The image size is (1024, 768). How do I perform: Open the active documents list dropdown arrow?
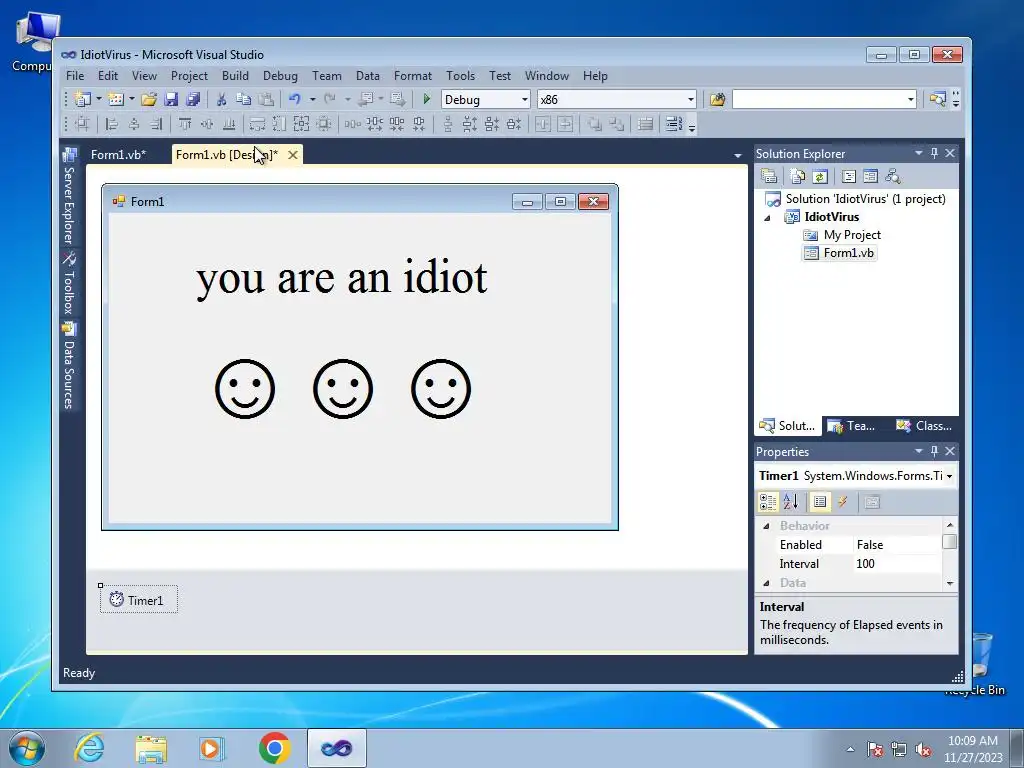[x=738, y=155]
